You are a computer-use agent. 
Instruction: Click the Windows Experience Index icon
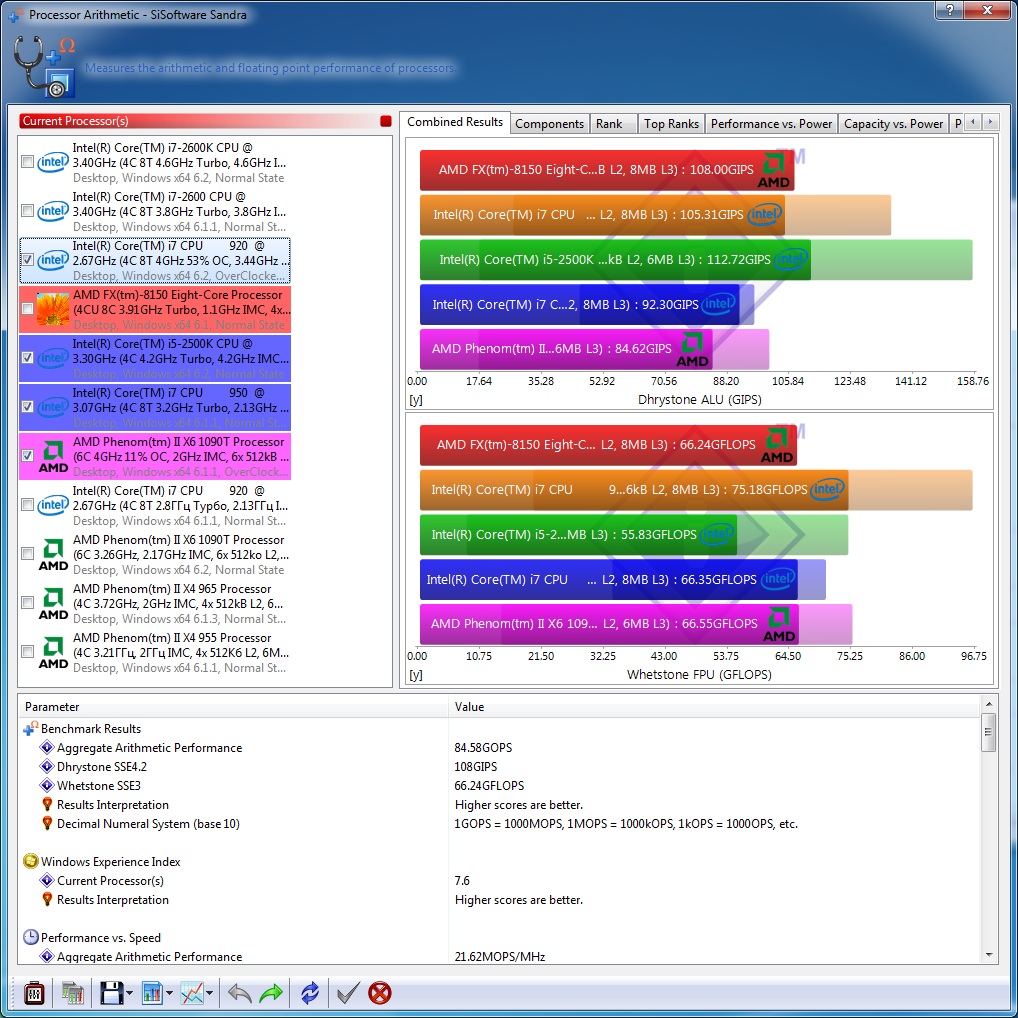point(31,862)
